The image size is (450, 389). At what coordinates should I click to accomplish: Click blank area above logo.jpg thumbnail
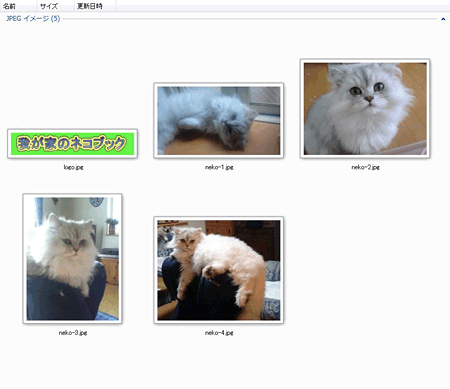(72, 77)
